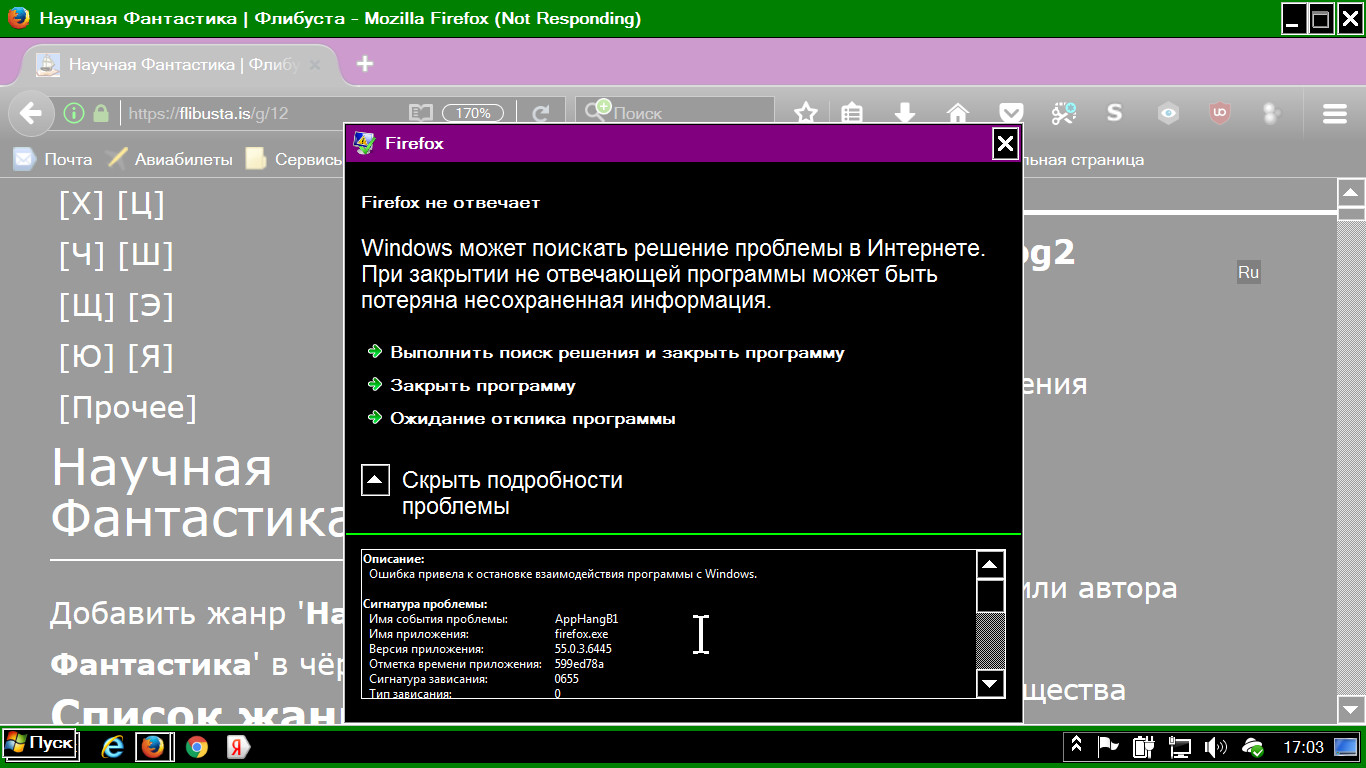Screen dimensions: 1366x768
Task: Click the [Щ] letter link
Action: click(x=87, y=306)
